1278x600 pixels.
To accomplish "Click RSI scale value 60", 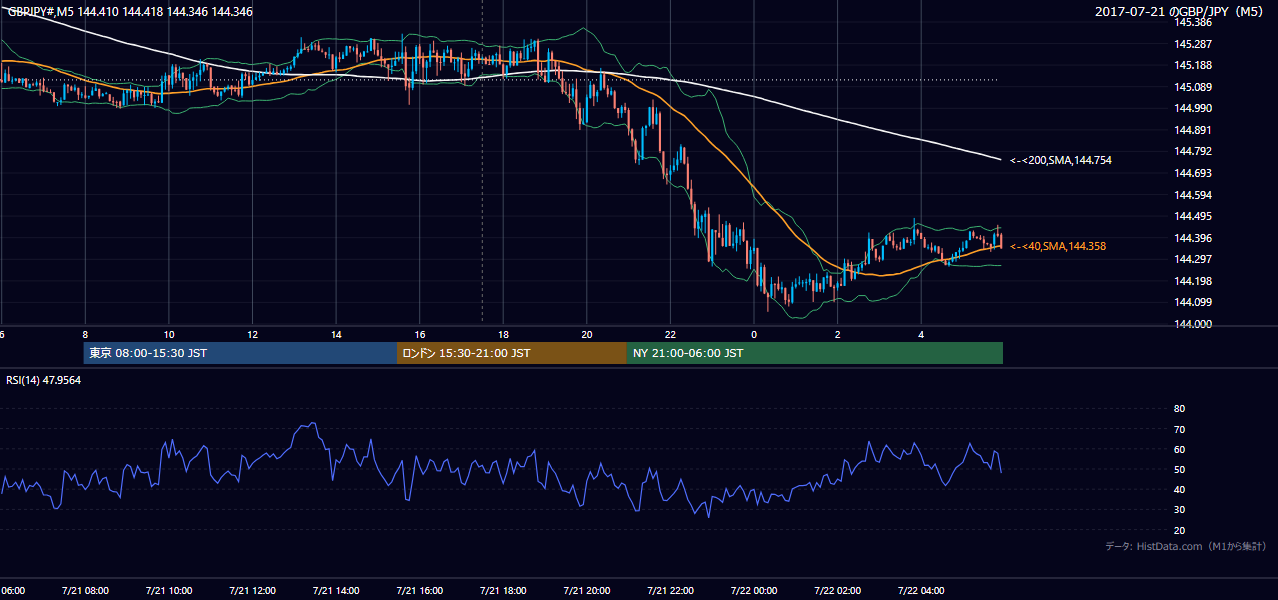I will click(x=1179, y=449).
